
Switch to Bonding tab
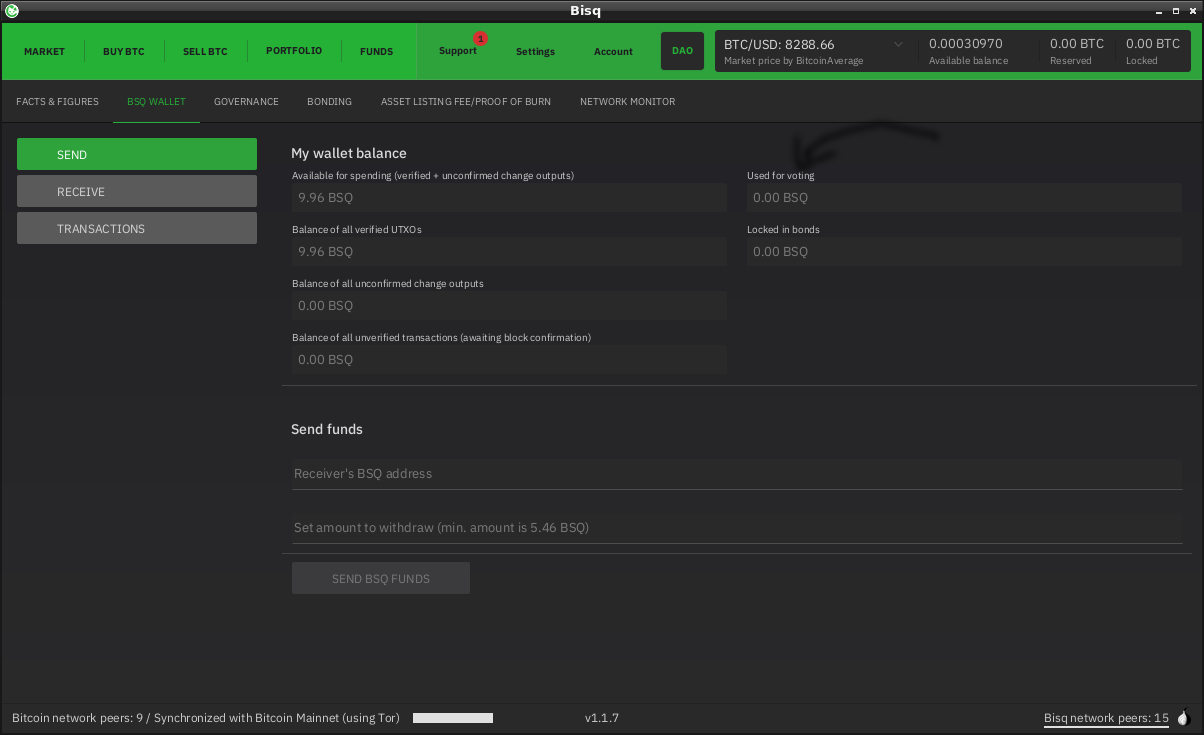(329, 102)
